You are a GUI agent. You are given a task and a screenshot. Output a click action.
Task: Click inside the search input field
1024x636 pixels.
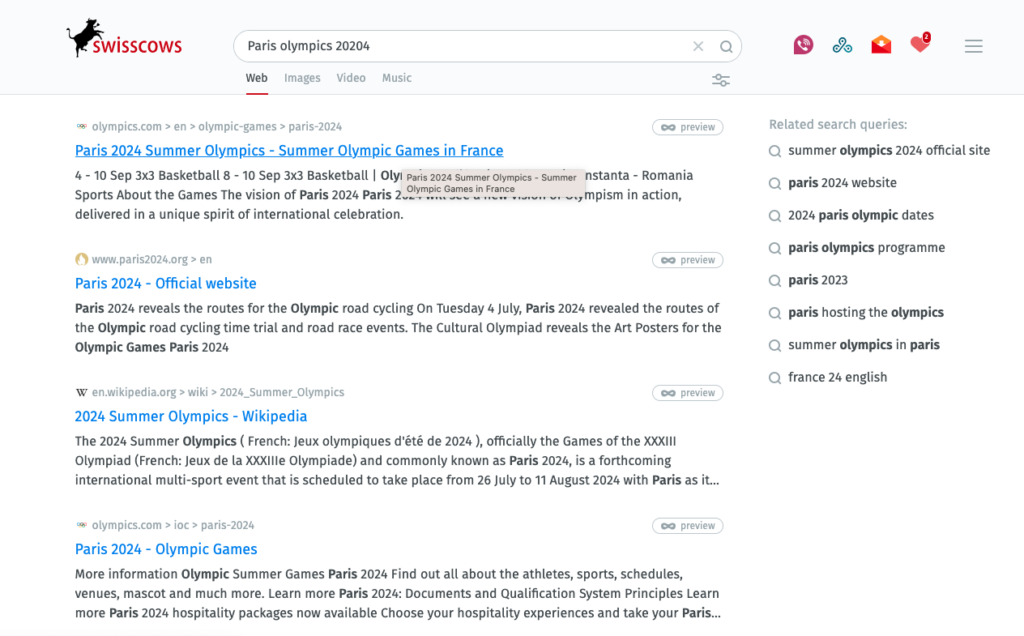pos(460,46)
